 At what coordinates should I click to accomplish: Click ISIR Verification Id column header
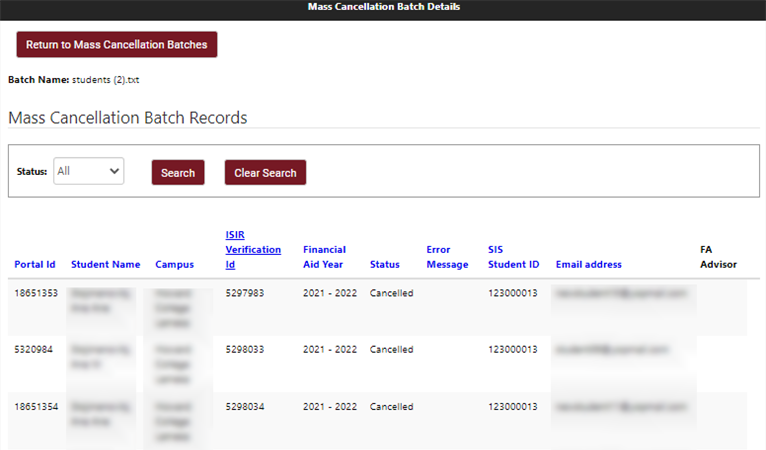click(253, 250)
